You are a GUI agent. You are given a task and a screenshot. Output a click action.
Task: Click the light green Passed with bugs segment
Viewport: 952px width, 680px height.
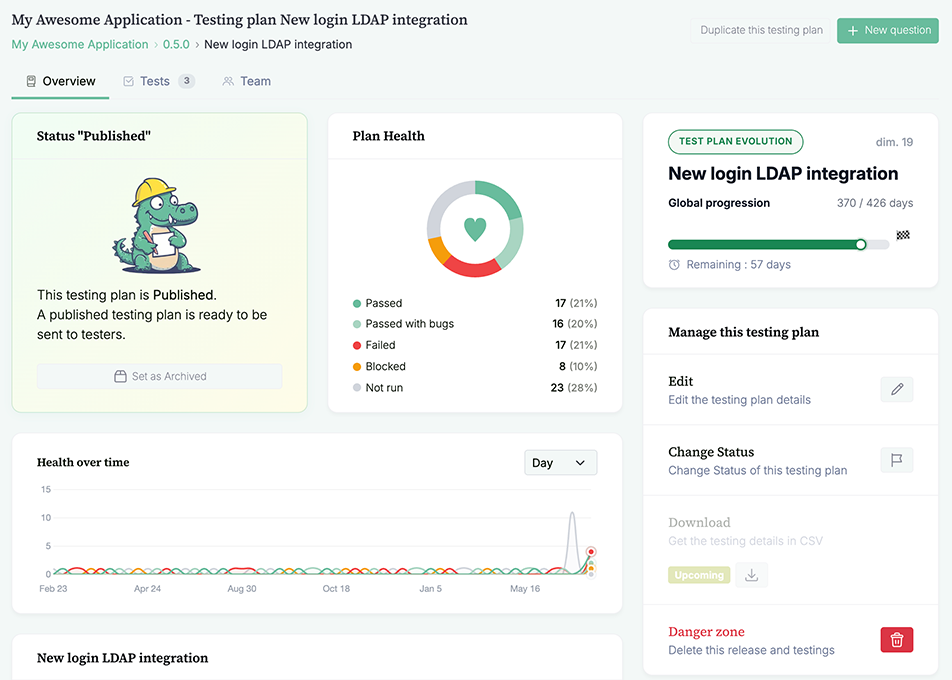[512, 244]
